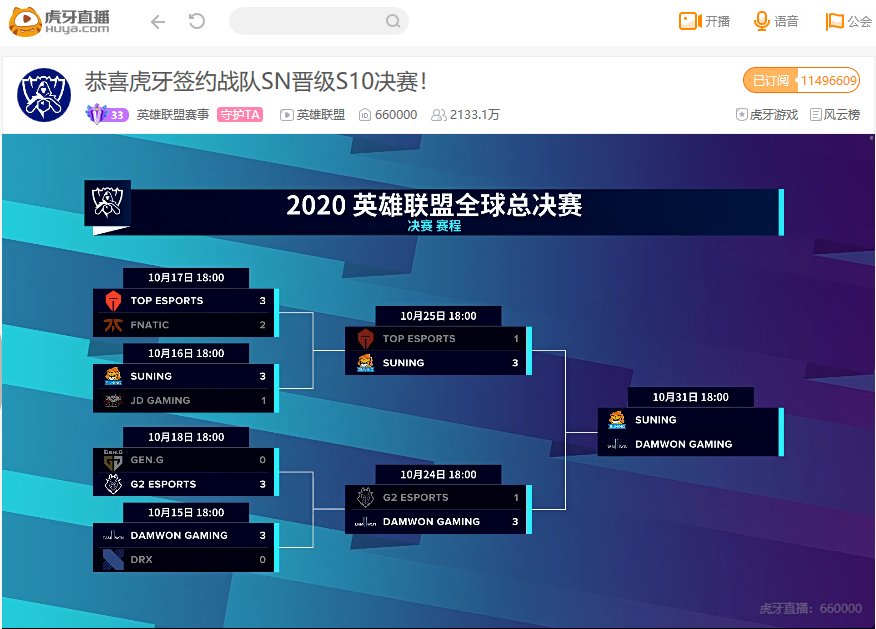The height and width of the screenshot is (629, 876).
Task: Click the room ID 660000
Action: (x=388, y=115)
